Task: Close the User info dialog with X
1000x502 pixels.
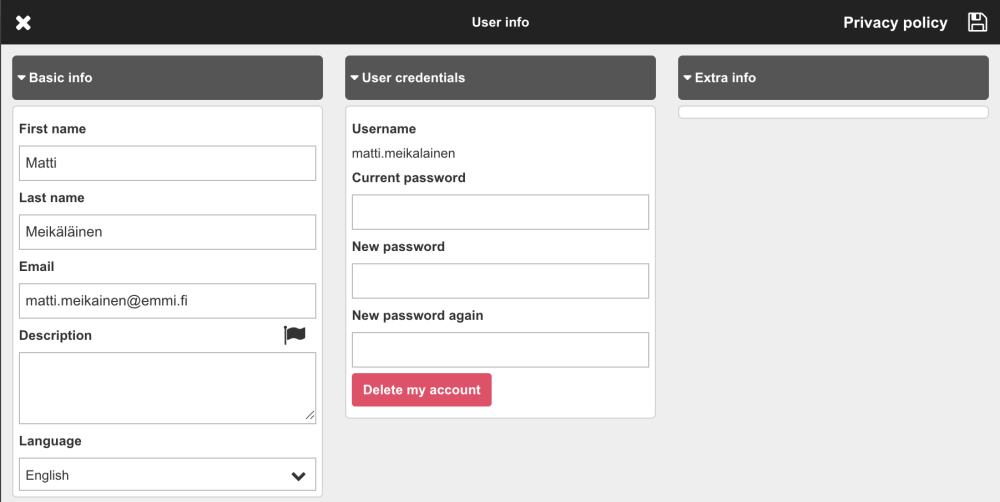Action: (x=23, y=22)
